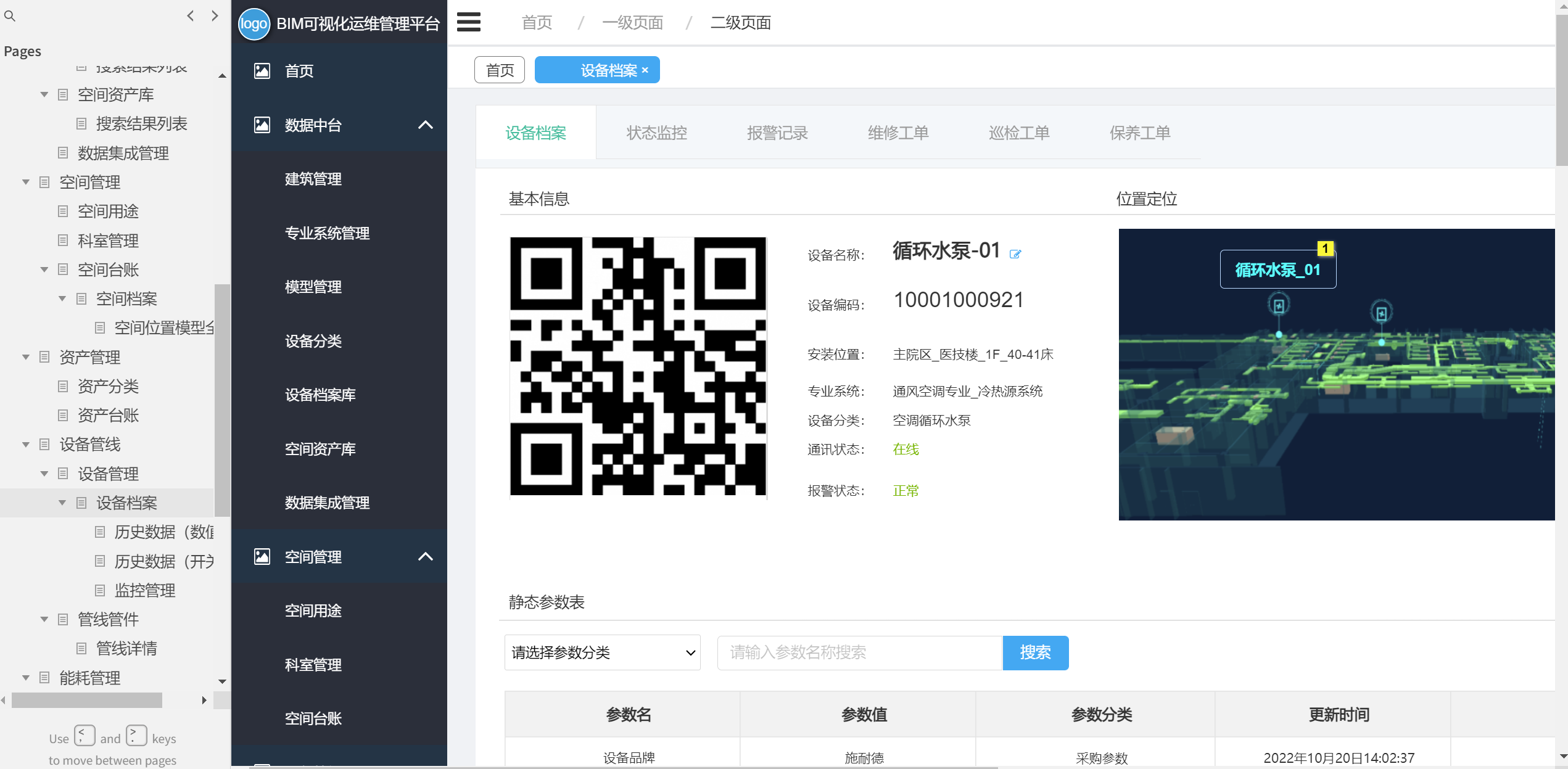Click the 搜索 button
The height and width of the screenshot is (769, 1568).
[x=1036, y=652]
